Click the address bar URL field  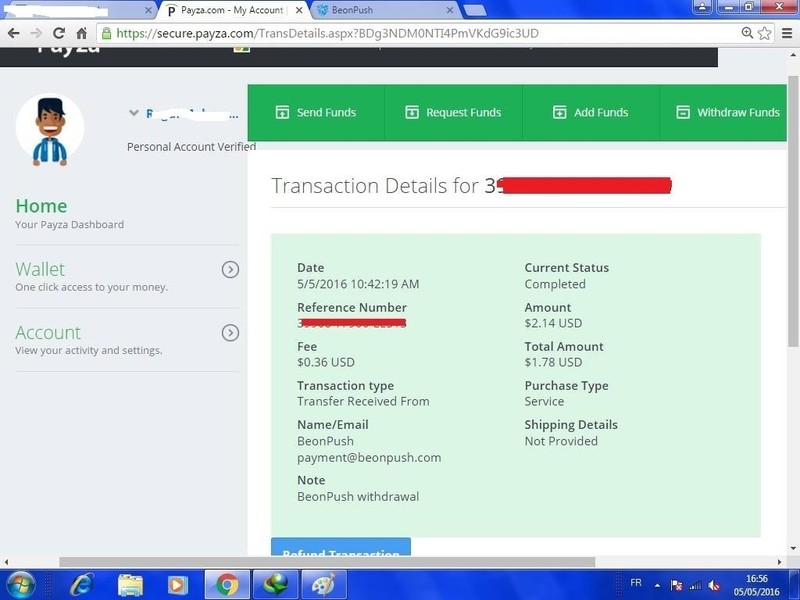point(418,34)
